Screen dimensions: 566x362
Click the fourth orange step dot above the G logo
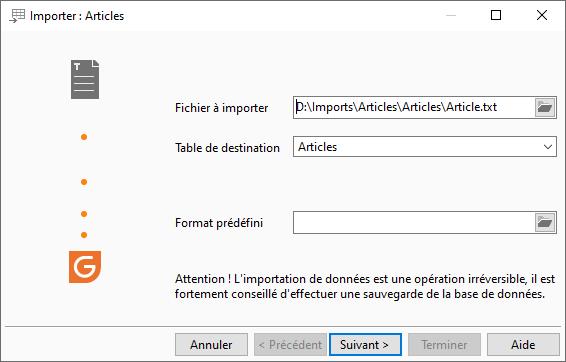[84, 235]
